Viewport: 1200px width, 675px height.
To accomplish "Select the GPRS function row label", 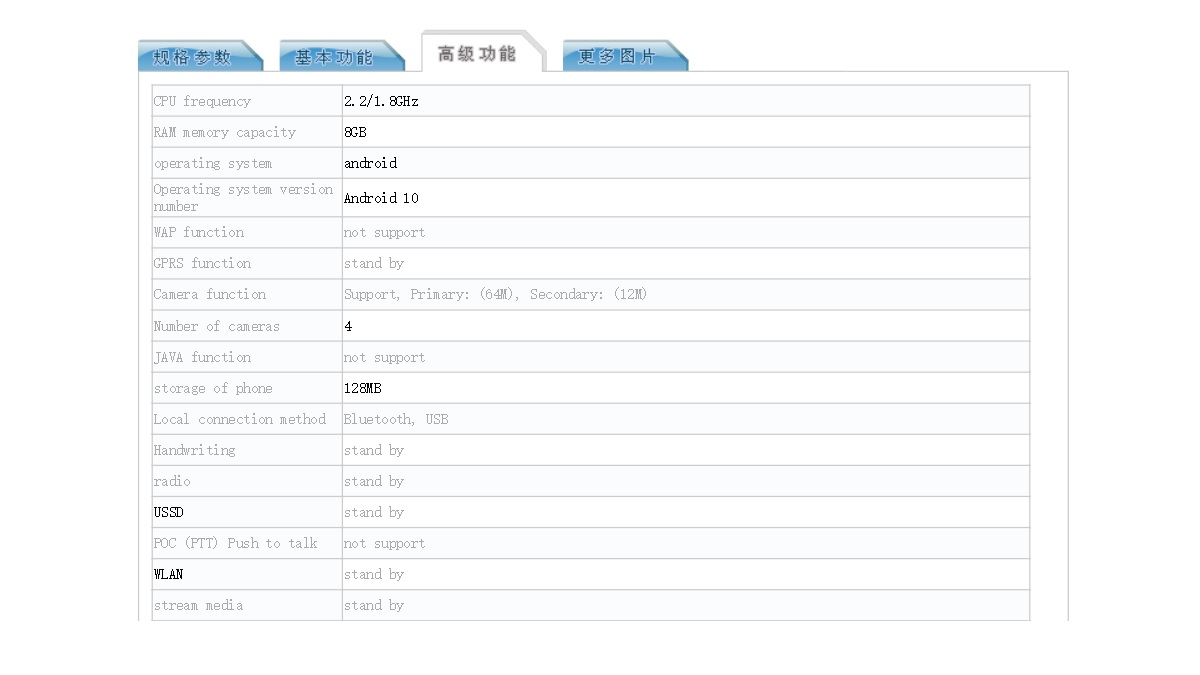I will (202, 263).
